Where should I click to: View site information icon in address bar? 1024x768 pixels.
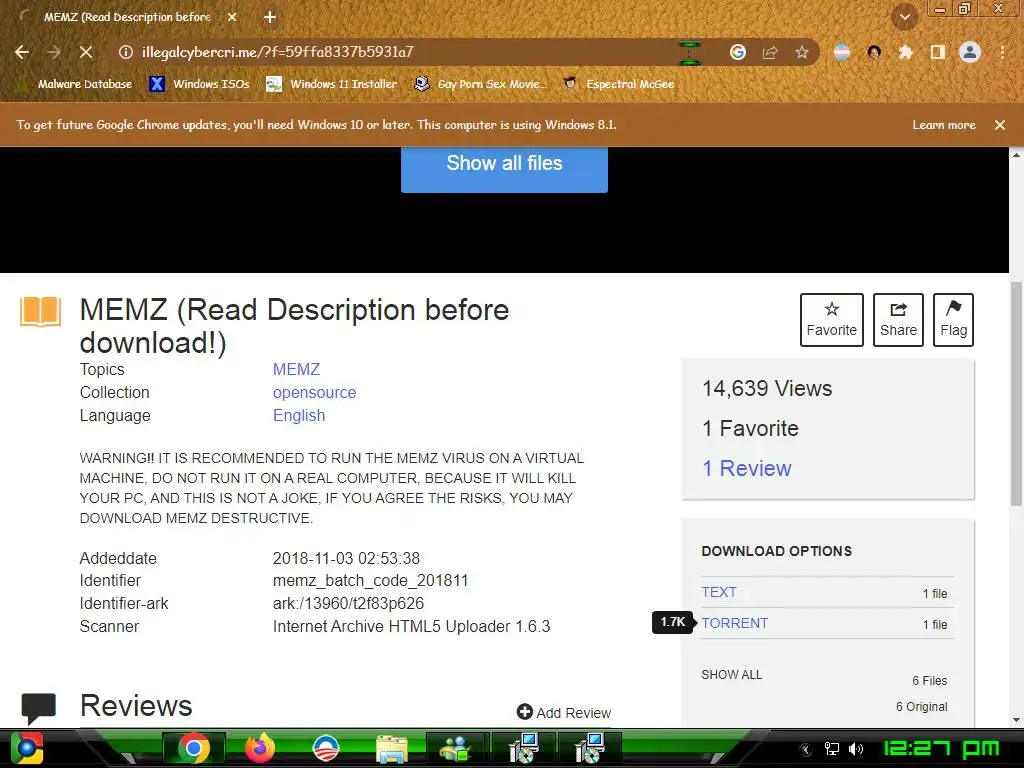125,52
